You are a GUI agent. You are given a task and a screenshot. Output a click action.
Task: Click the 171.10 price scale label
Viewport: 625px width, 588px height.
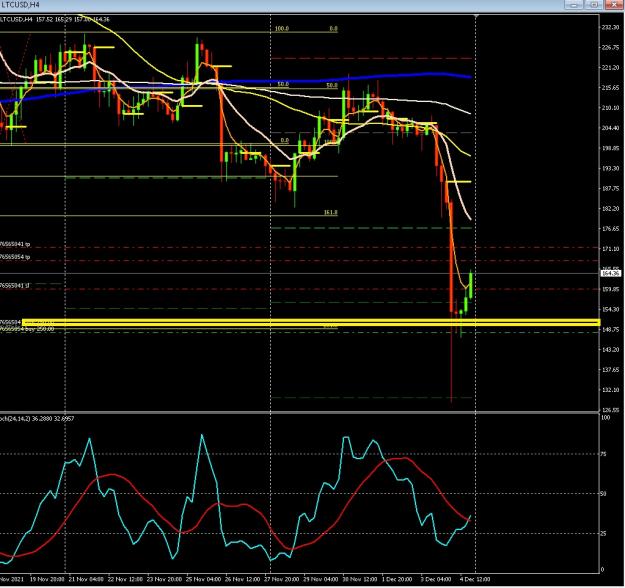point(610,249)
